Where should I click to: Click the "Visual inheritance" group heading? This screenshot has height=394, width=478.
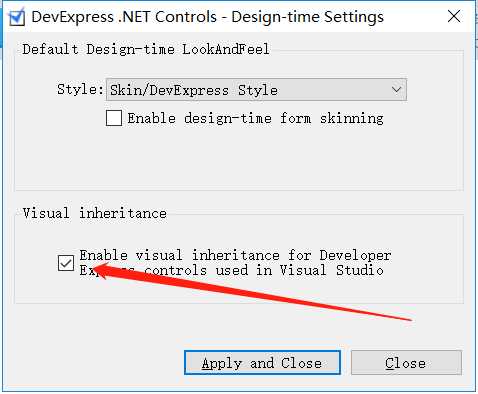95,213
